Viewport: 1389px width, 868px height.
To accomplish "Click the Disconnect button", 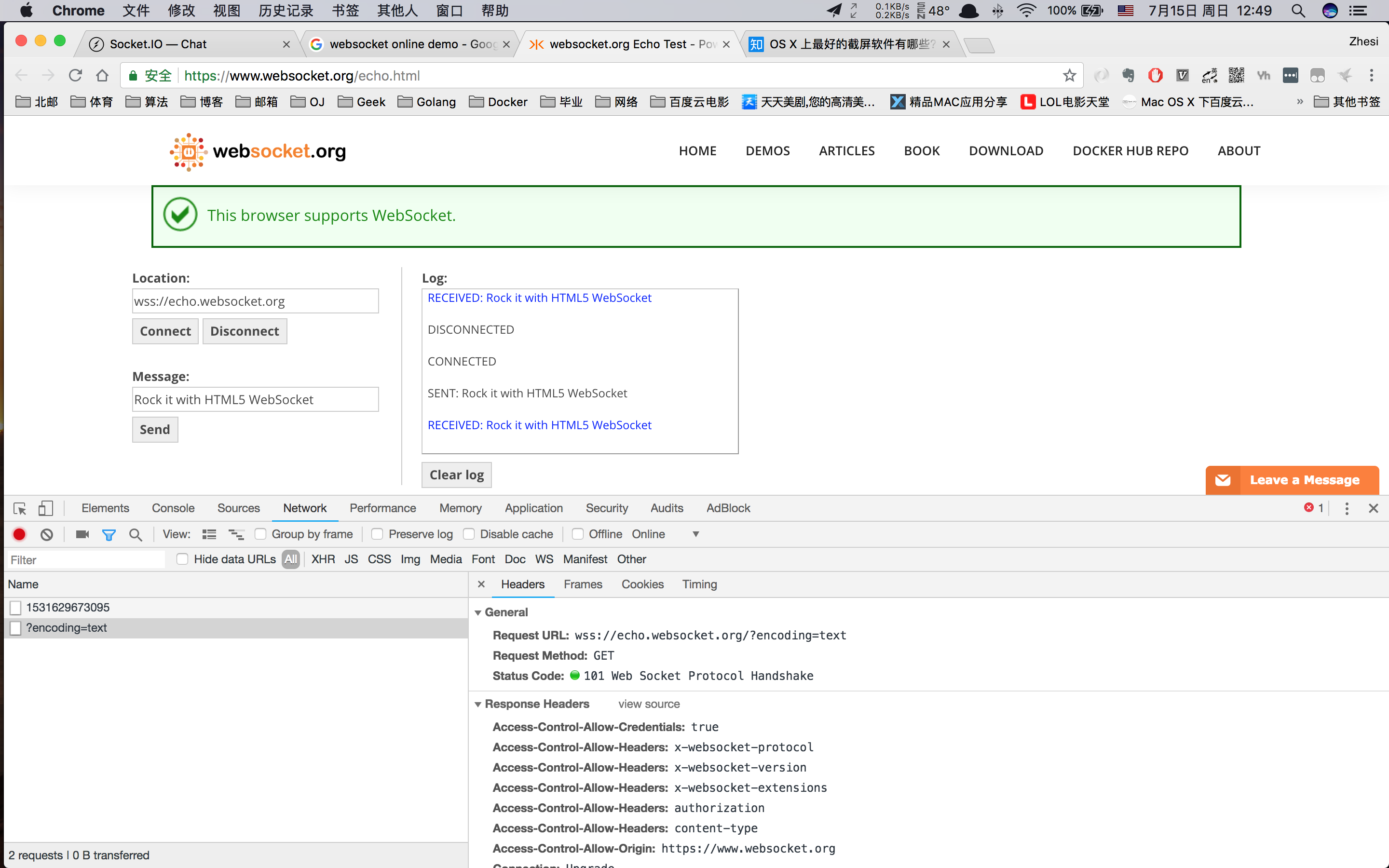I will [x=245, y=331].
